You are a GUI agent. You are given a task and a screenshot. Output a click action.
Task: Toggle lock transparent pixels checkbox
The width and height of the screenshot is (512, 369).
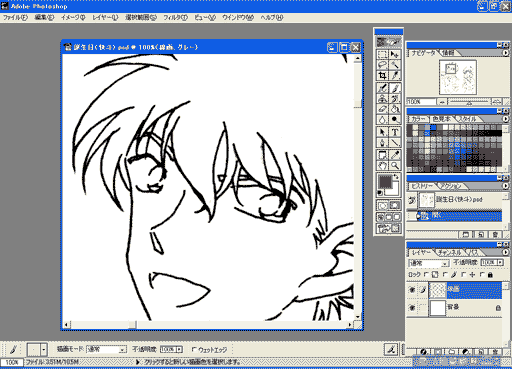[x=426, y=275]
